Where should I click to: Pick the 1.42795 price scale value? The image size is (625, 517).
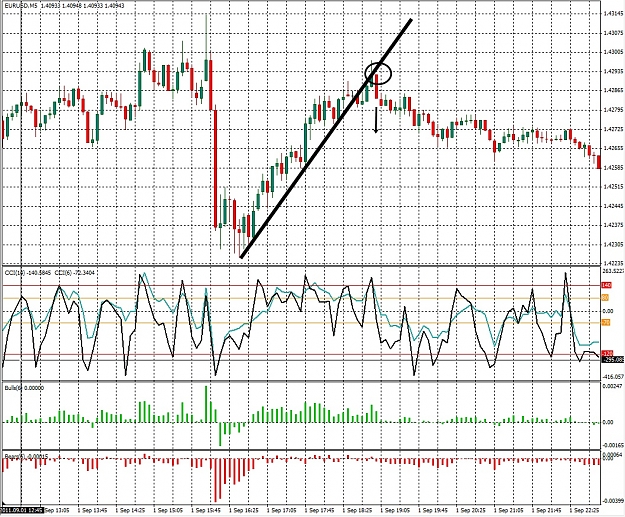pos(613,110)
